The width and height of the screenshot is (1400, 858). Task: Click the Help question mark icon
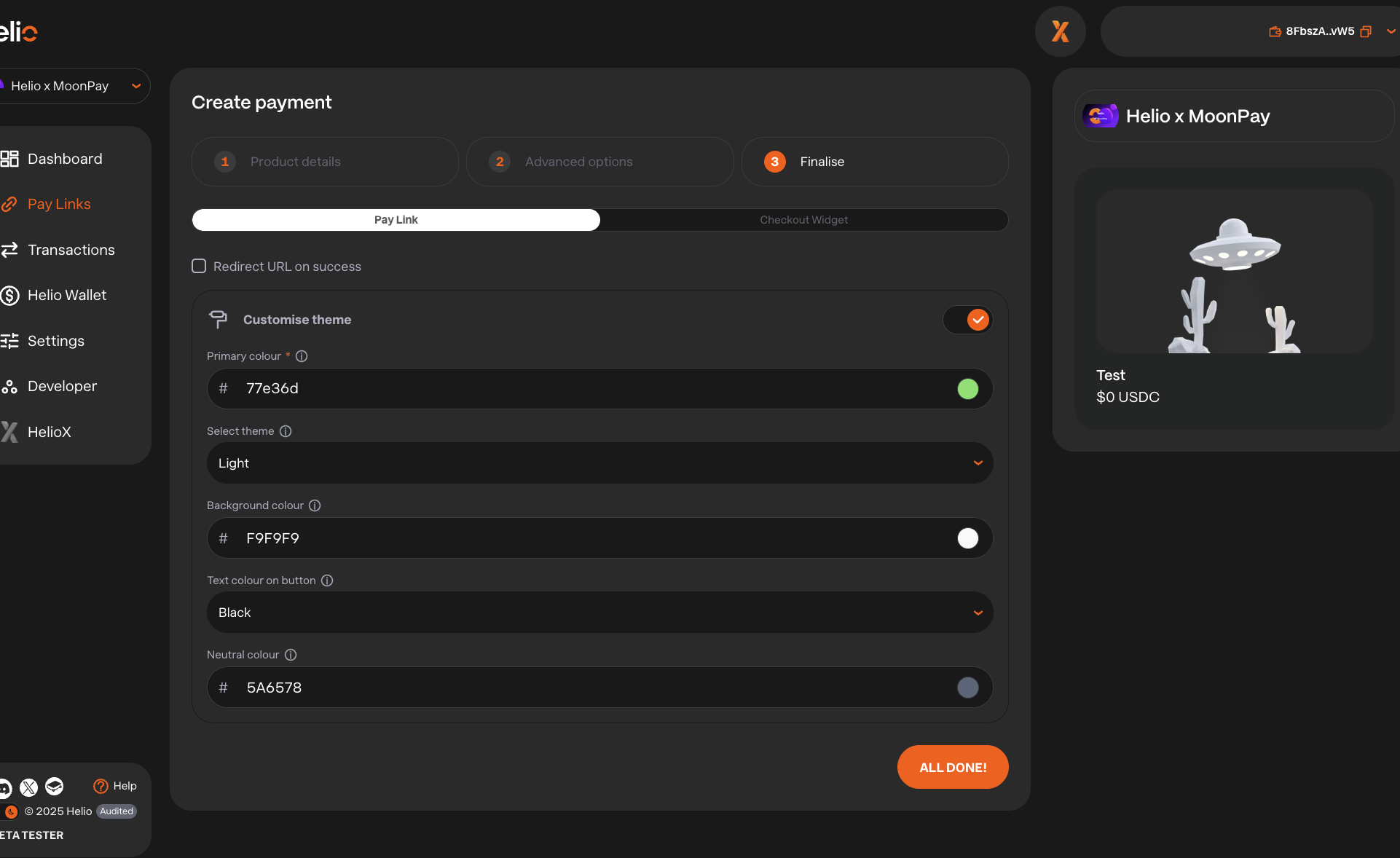[x=101, y=786]
